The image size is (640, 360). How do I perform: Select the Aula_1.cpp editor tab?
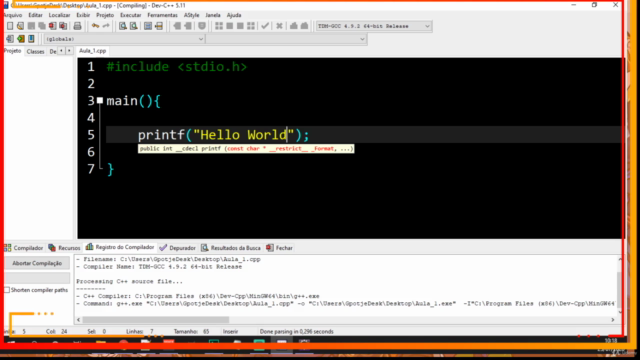[93, 51]
